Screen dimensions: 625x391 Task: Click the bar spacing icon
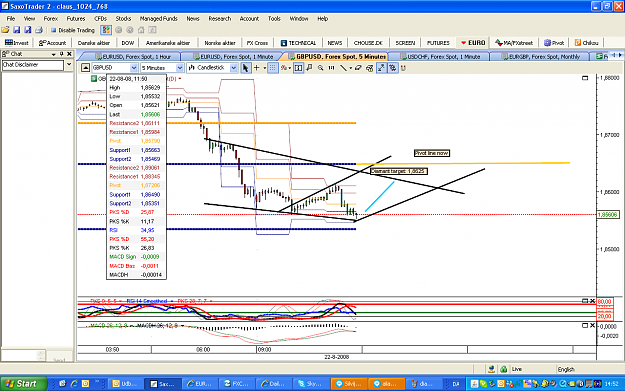331,68
